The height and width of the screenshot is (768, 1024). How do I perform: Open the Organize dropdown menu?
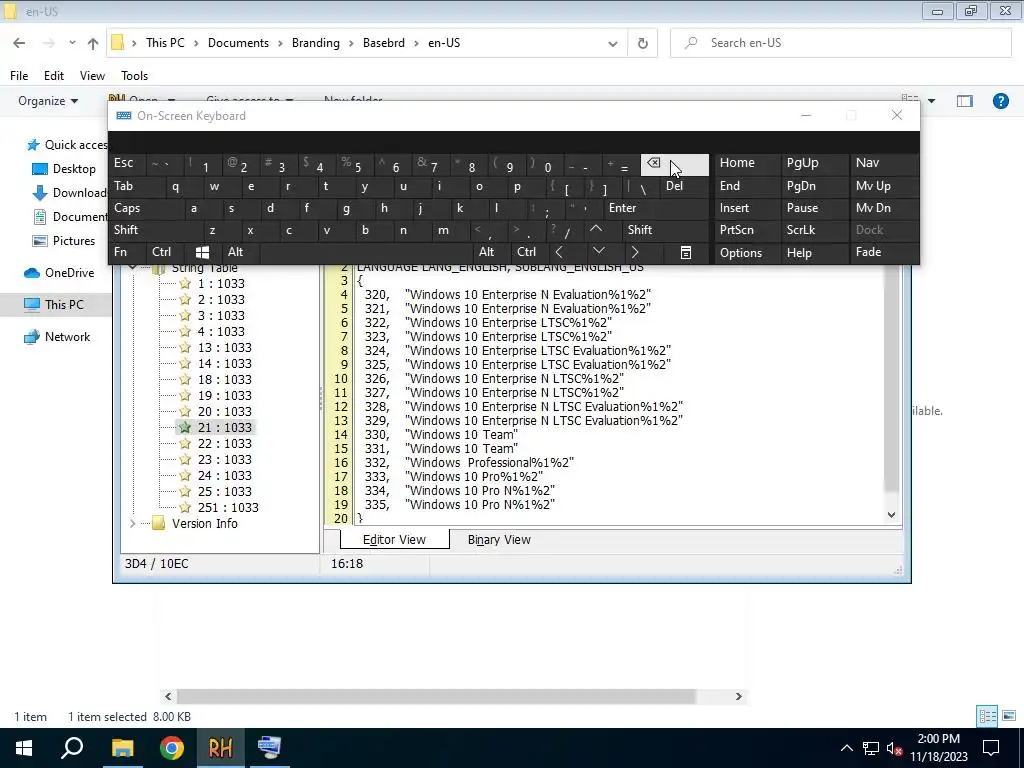pyautogui.click(x=48, y=101)
